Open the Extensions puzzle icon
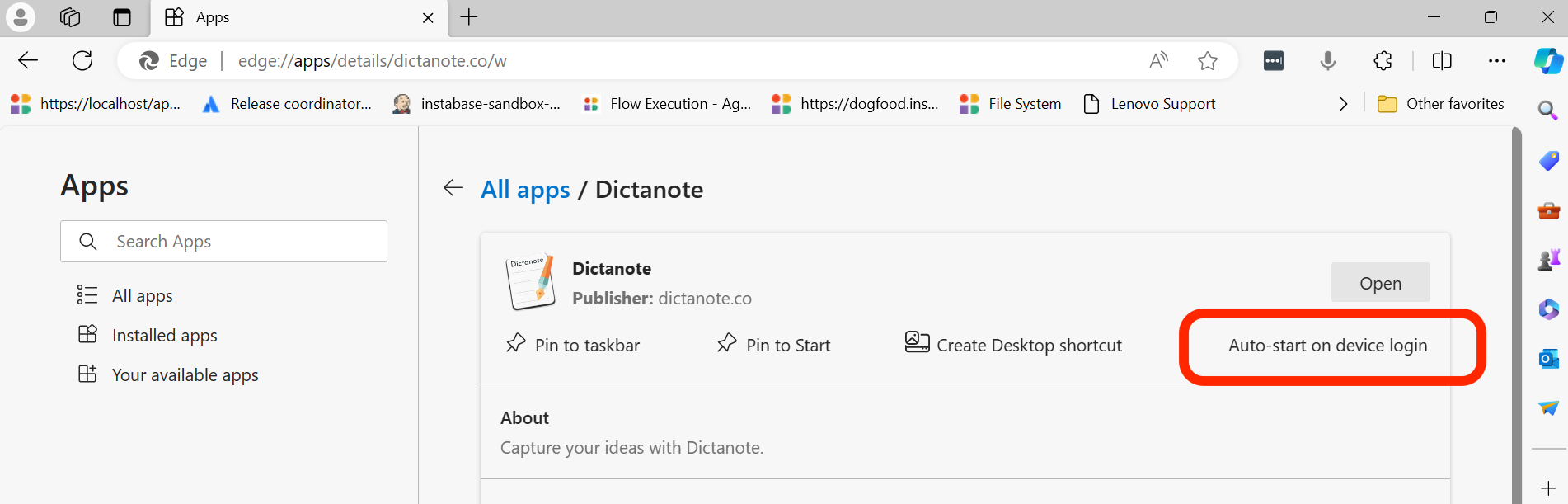The height and width of the screenshot is (504, 1568). click(x=1383, y=60)
